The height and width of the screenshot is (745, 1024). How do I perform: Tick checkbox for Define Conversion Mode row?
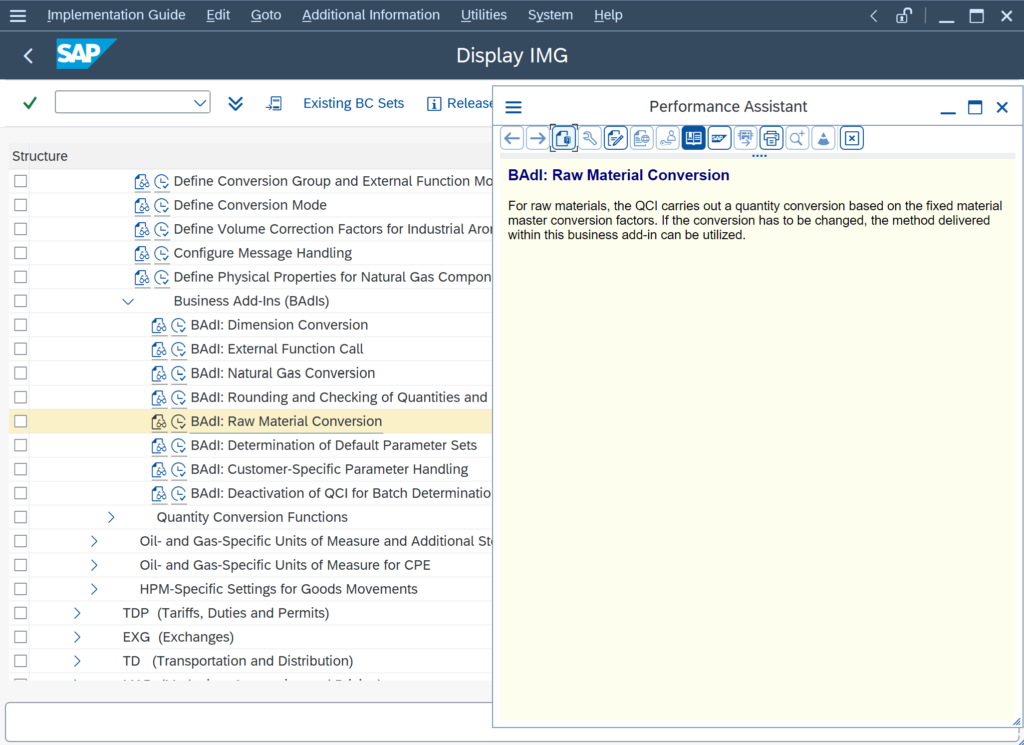(21, 205)
